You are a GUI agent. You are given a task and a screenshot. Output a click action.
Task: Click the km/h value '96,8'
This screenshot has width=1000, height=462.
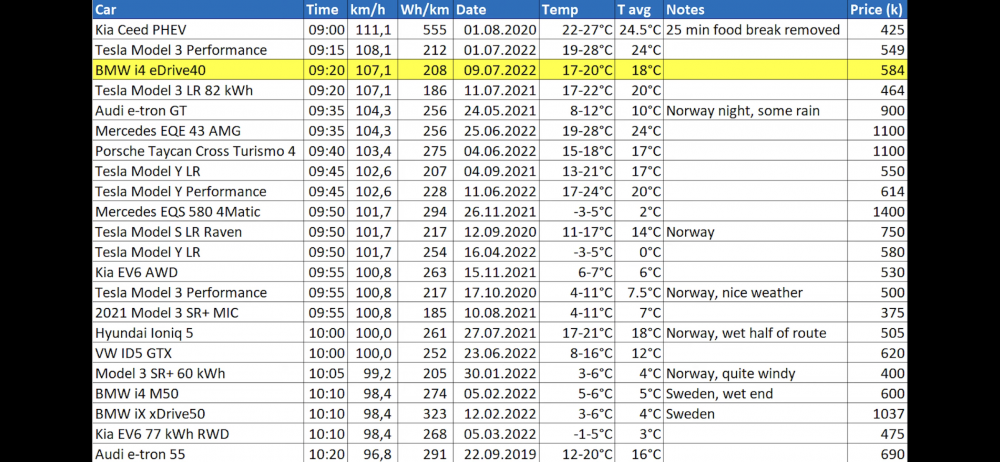380,454
